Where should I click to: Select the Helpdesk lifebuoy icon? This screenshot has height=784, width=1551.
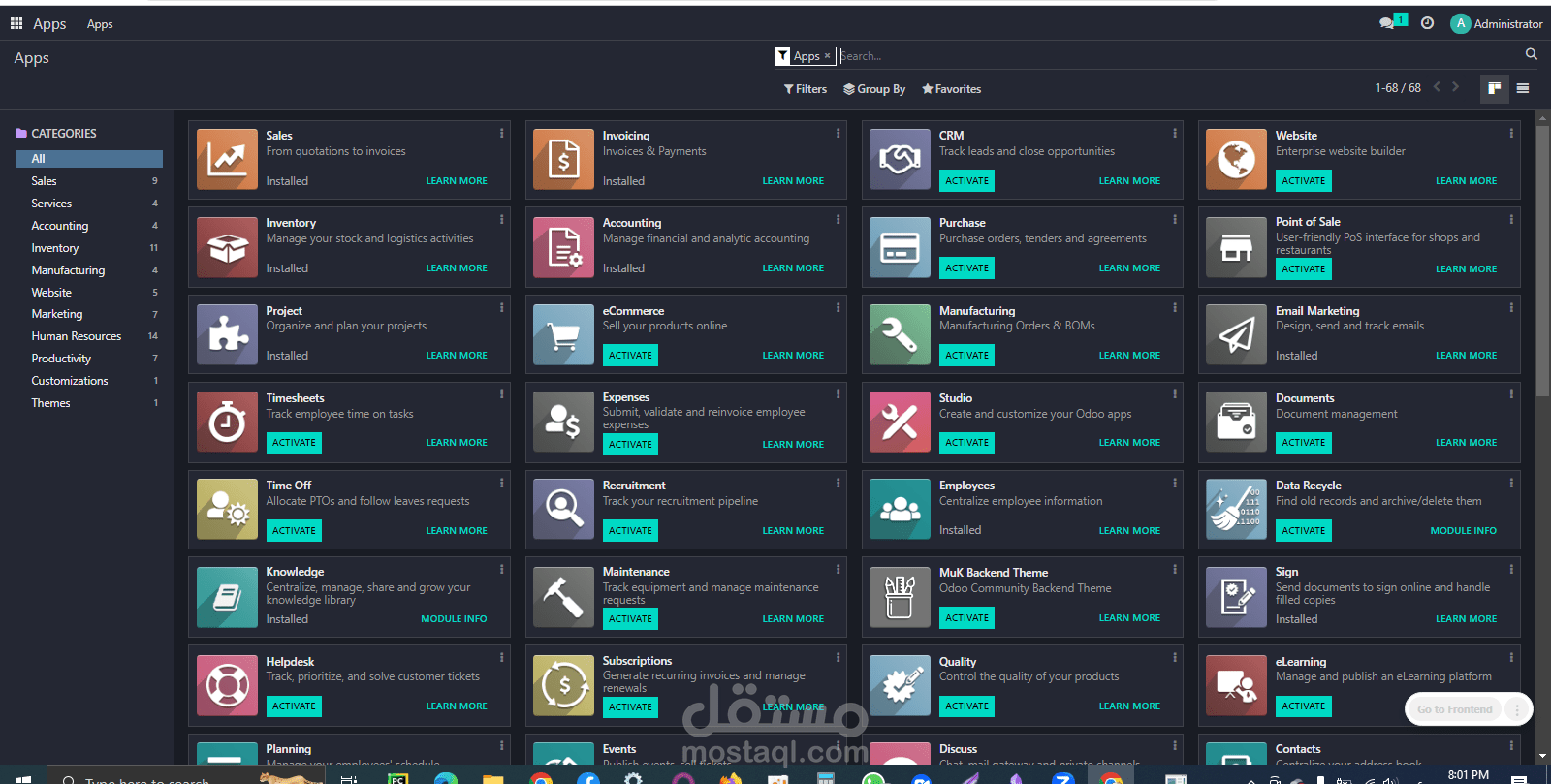227,685
